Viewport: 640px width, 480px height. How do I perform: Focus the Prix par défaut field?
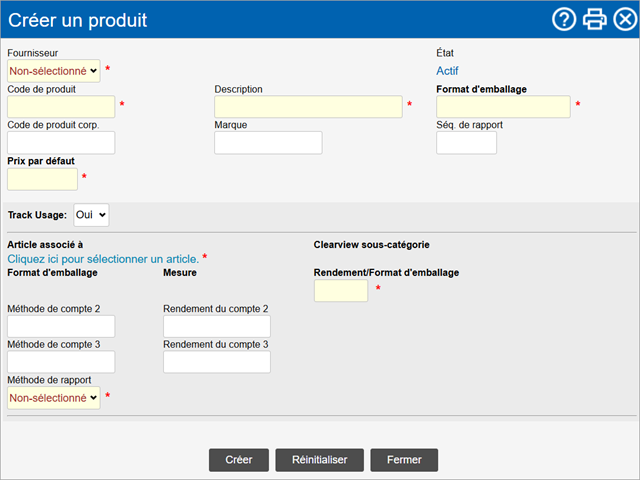42,179
